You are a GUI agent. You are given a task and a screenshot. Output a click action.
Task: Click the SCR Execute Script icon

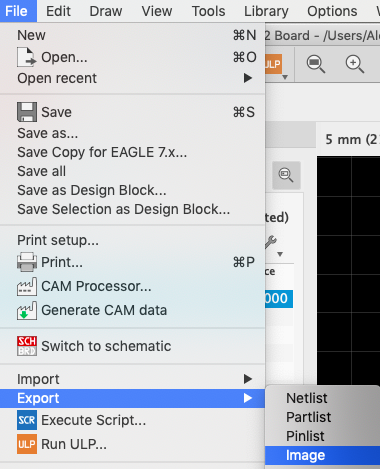(27, 420)
